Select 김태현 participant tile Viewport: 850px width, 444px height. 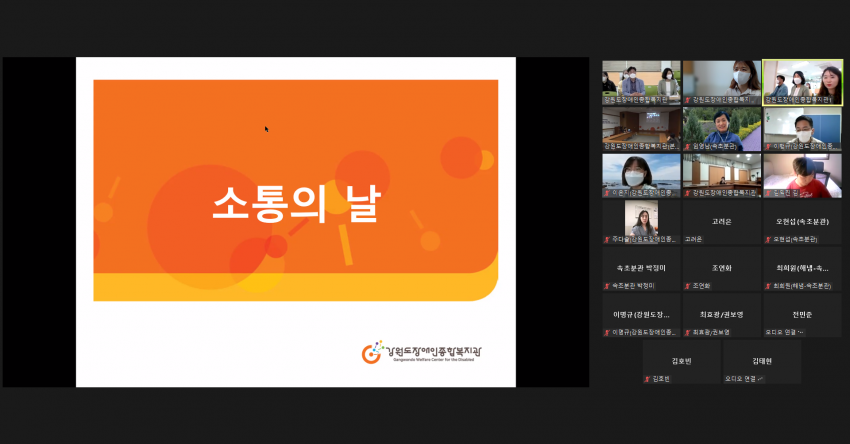click(x=762, y=362)
